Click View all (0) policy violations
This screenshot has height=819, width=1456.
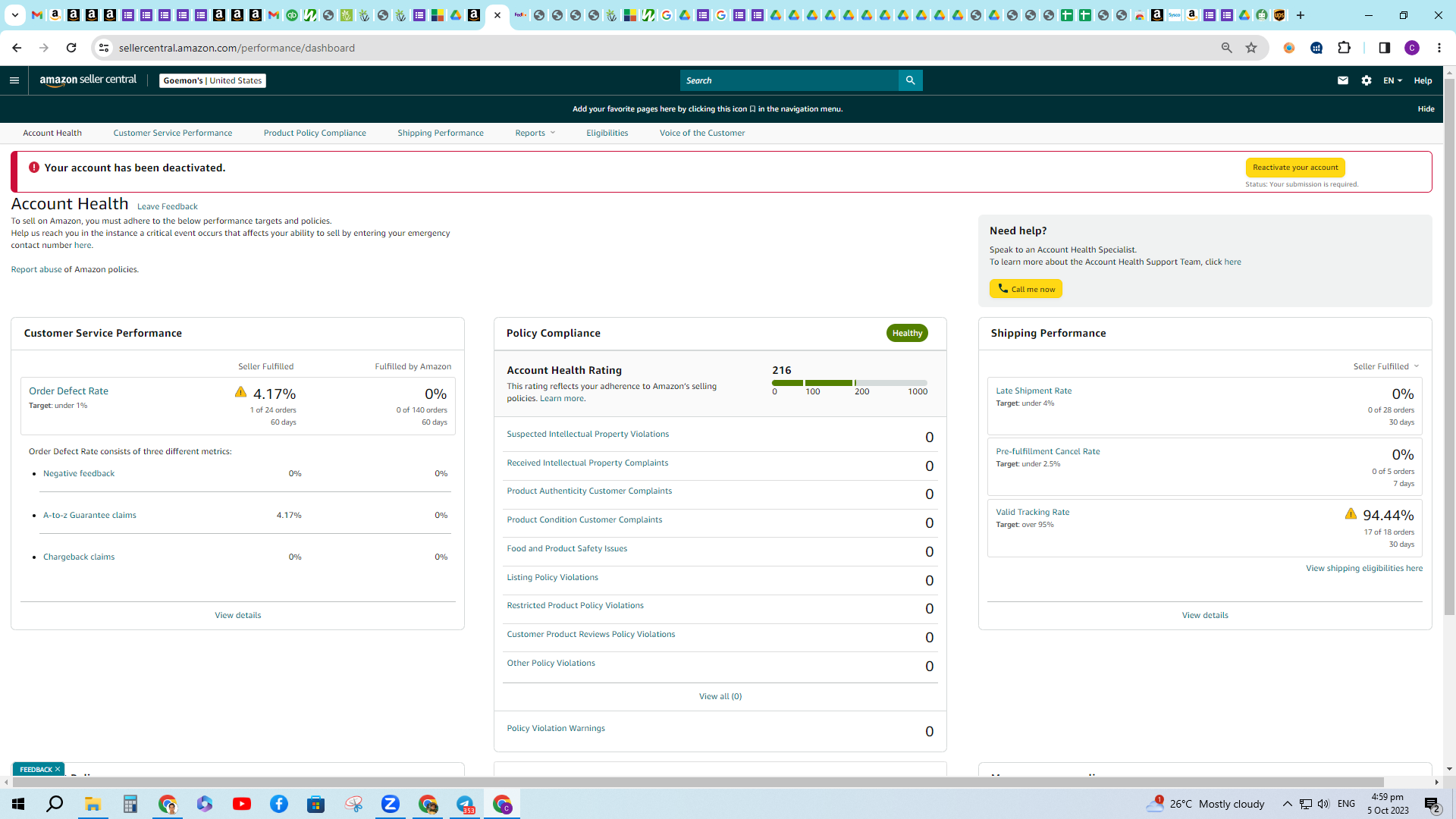coord(720,696)
